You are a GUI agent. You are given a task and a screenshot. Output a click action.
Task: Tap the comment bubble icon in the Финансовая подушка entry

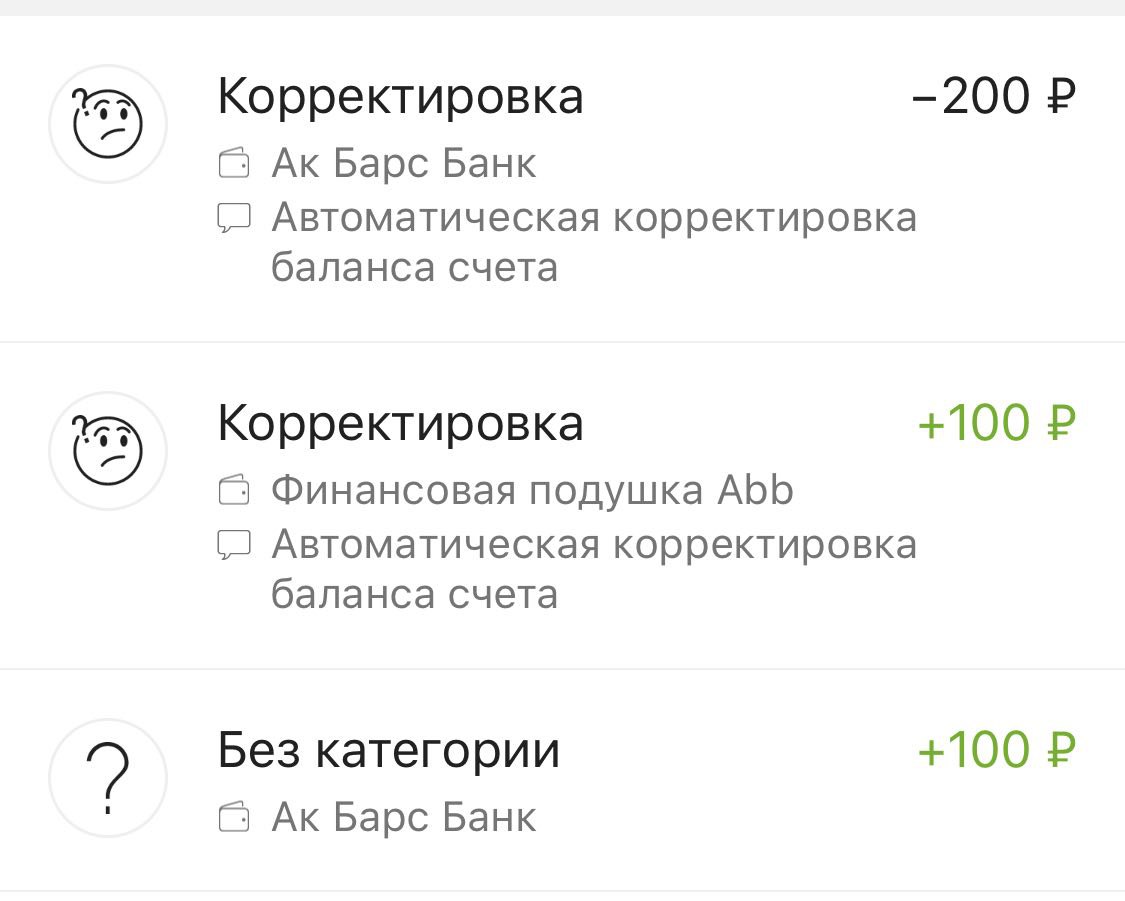233,543
